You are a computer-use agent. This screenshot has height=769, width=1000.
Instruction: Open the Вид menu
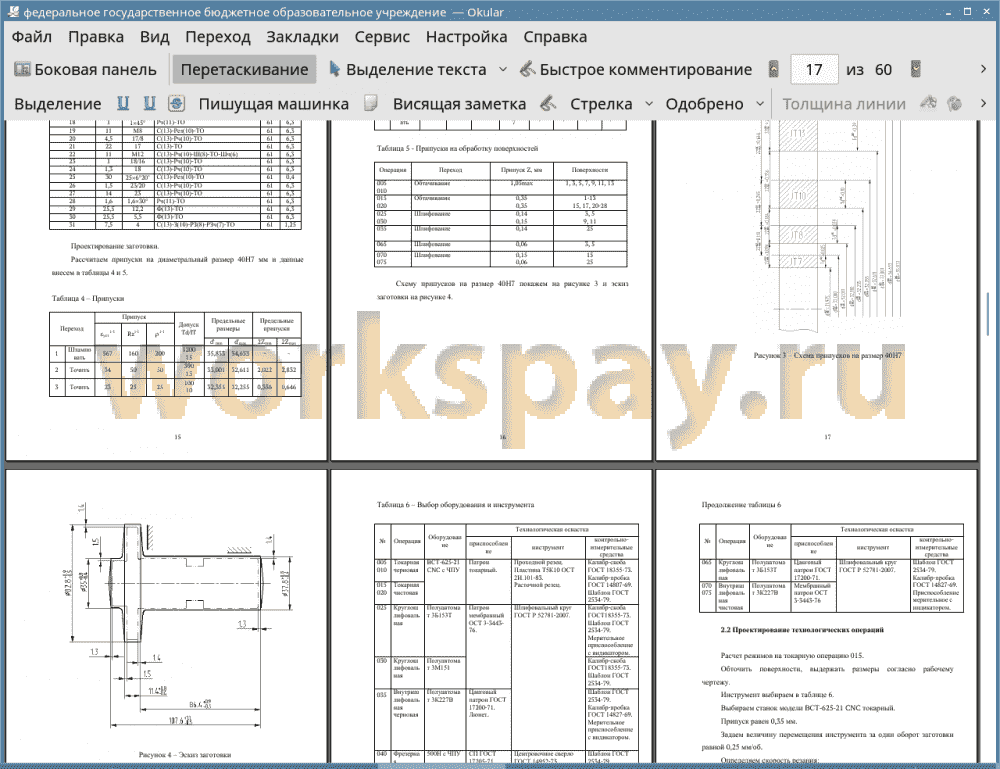pyautogui.click(x=154, y=37)
